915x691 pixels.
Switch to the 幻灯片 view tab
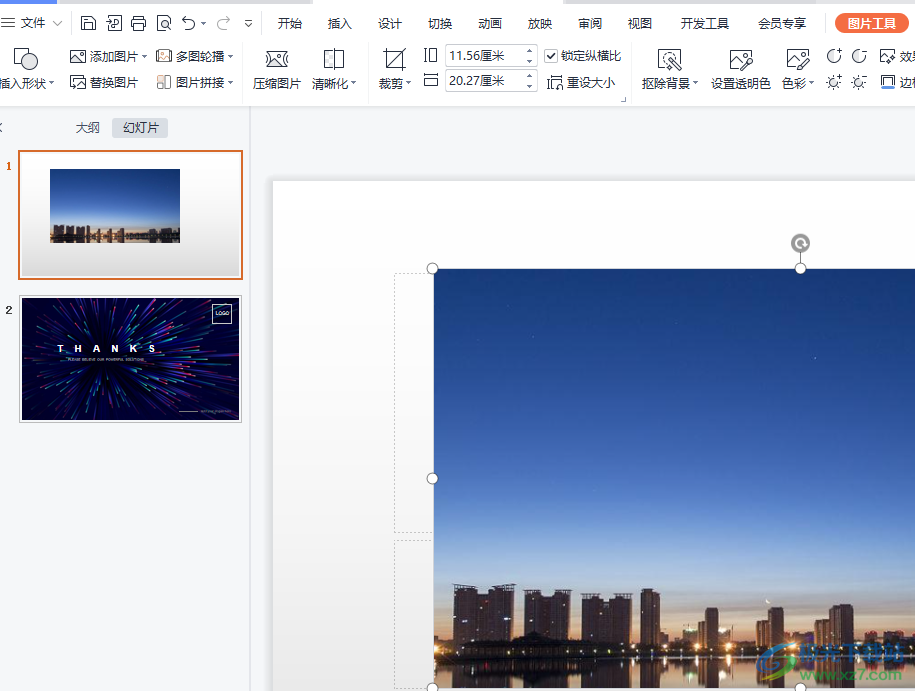coord(140,128)
